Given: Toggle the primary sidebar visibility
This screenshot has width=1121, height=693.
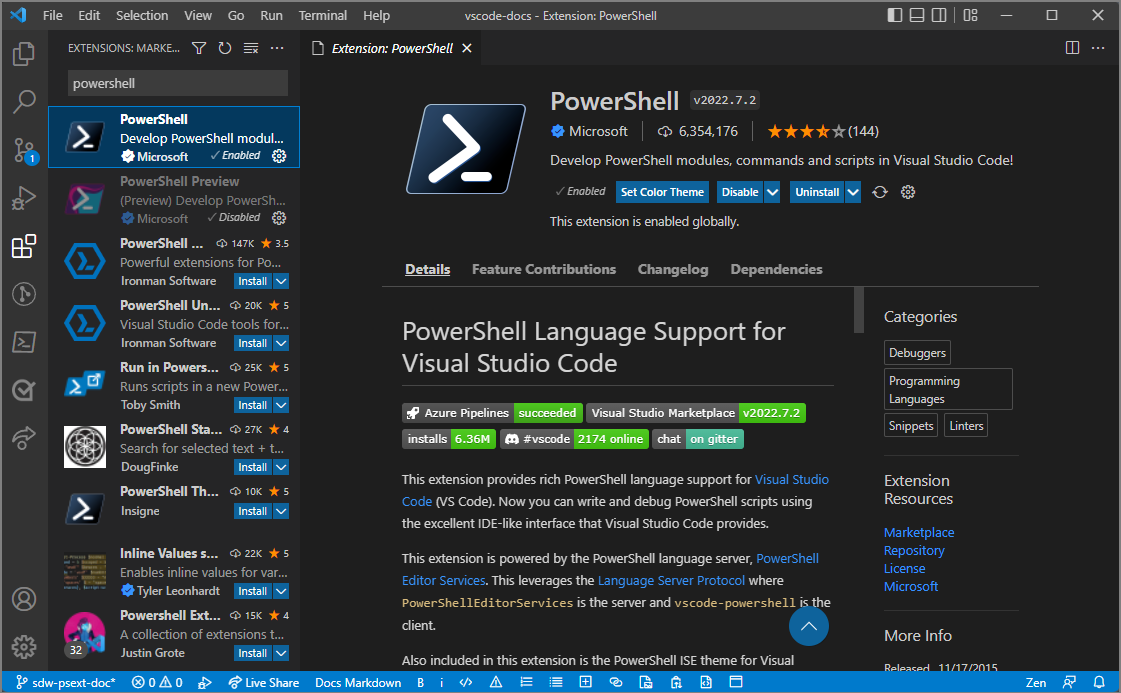Looking at the screenshot, I should click(893, 15).
